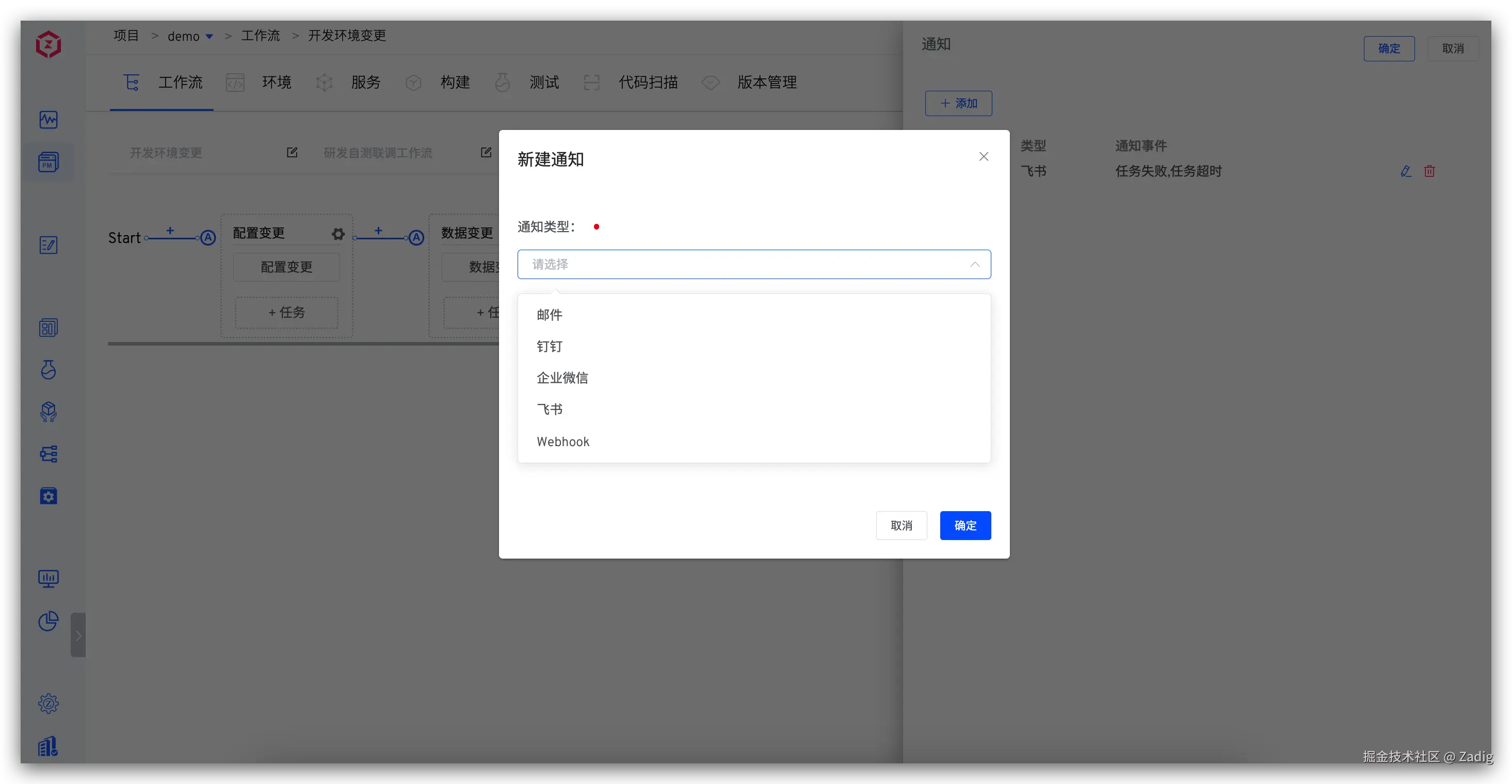
Task: Choose 钉钉 option in dropdown
Action: (550, 347)
